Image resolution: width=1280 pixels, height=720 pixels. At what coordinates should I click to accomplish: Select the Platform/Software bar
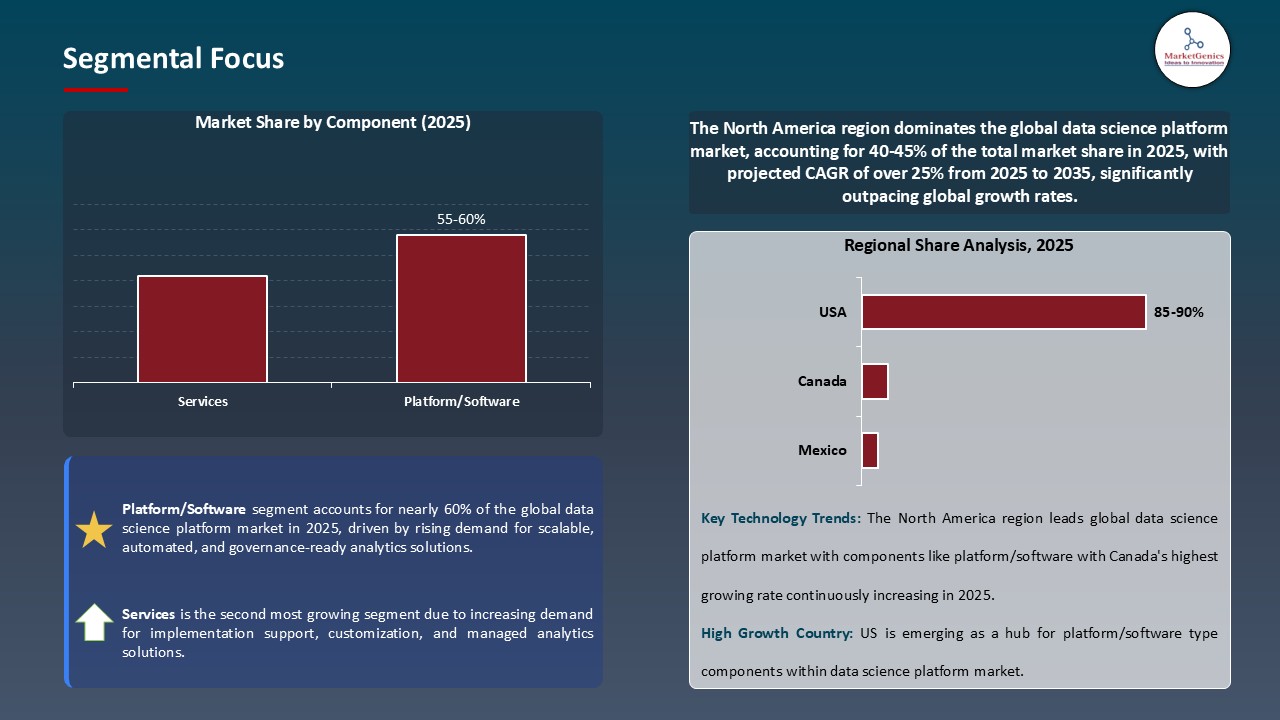(x=461, y=308)
